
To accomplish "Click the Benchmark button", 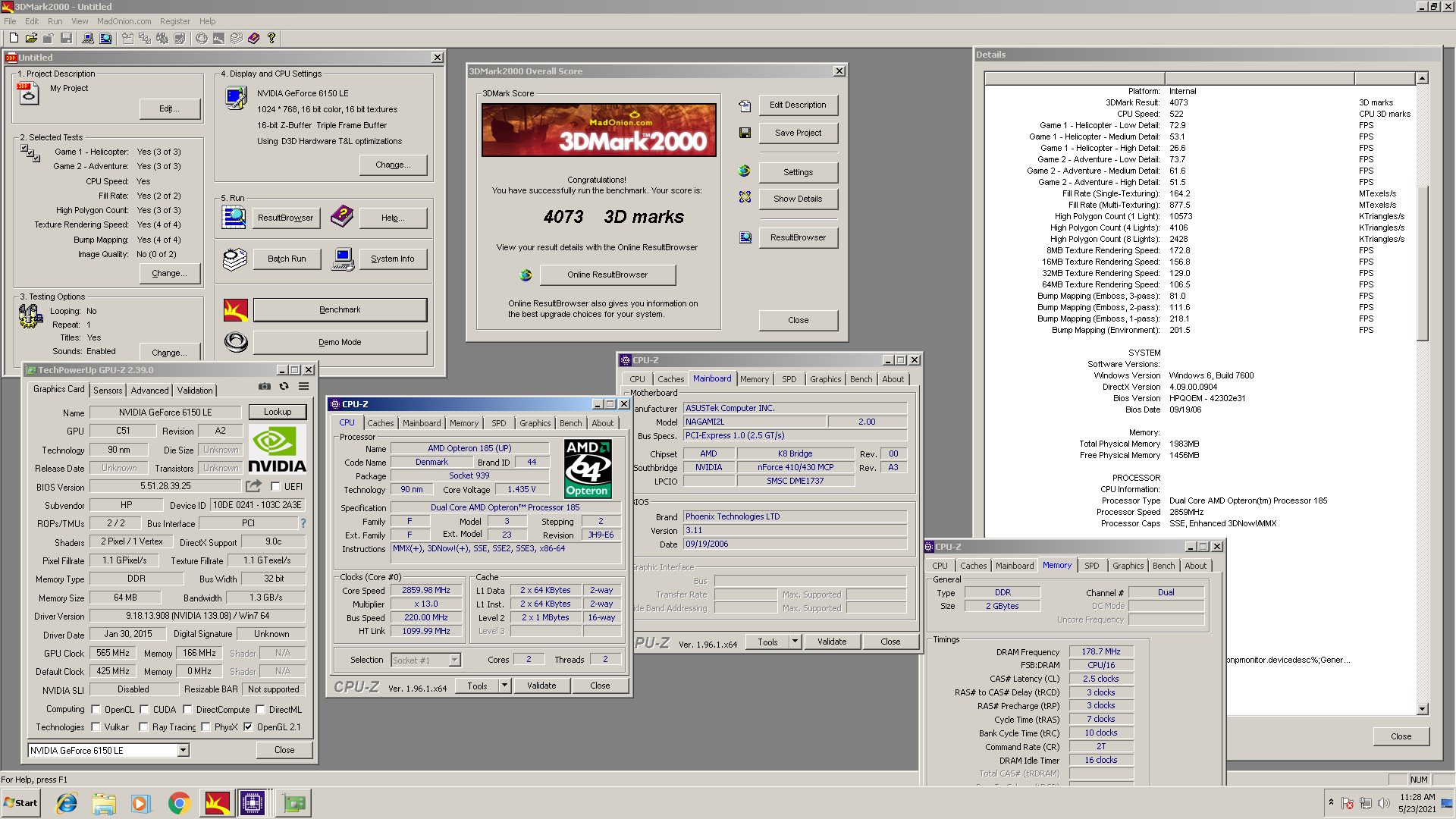I will (x=340, y=309).
